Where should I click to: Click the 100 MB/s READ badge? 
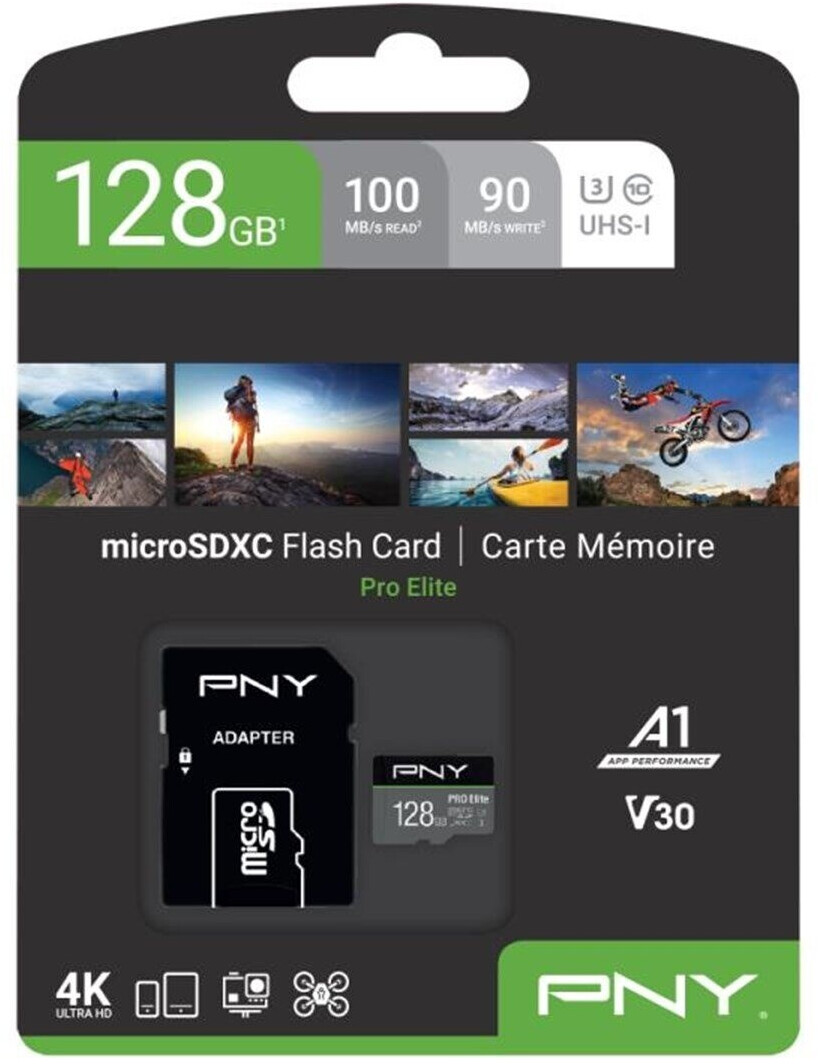tap(383, 205)
